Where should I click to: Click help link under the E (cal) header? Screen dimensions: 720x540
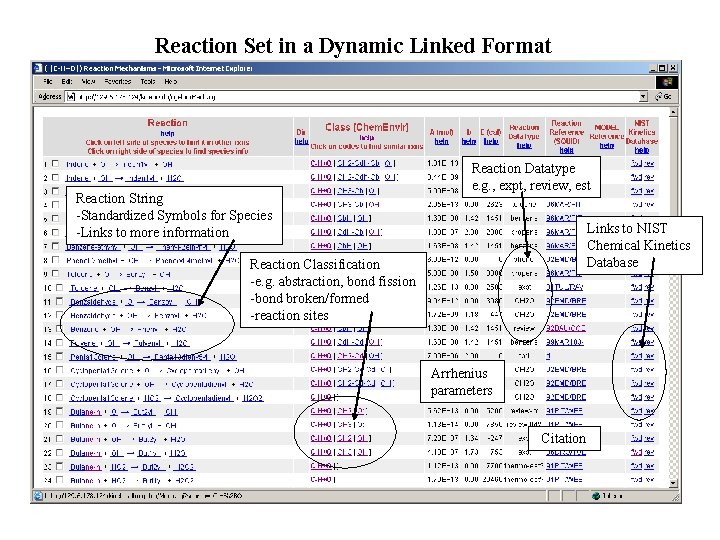(491, 141)
